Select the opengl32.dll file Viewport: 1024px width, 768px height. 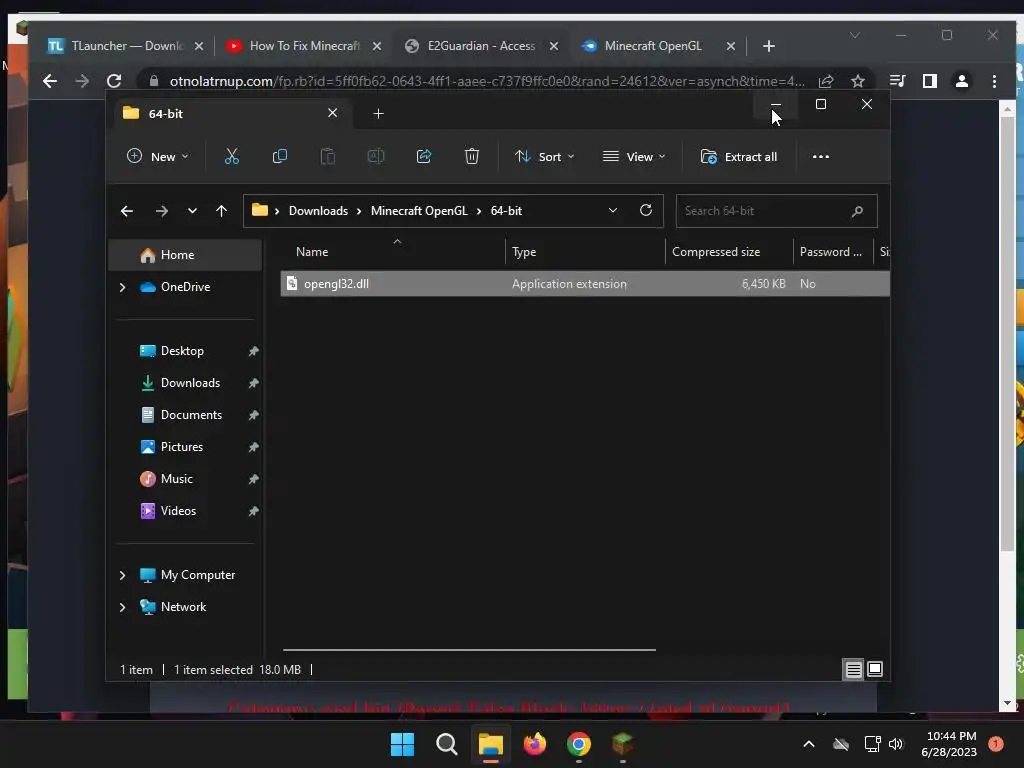[584, 283]
